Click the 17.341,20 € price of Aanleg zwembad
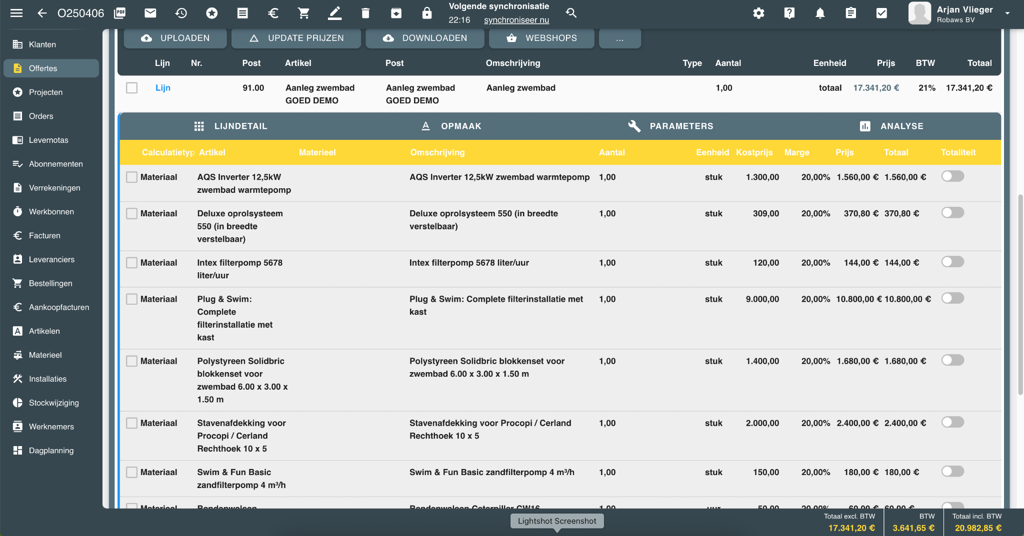 (876, 87)
